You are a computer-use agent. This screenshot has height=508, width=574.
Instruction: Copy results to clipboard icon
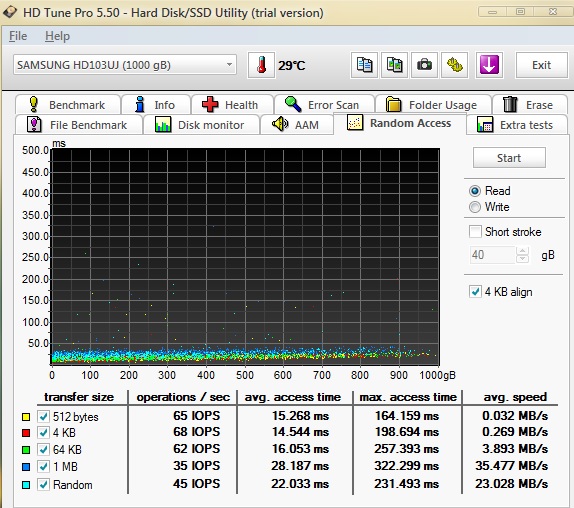[x=364, y=65]
